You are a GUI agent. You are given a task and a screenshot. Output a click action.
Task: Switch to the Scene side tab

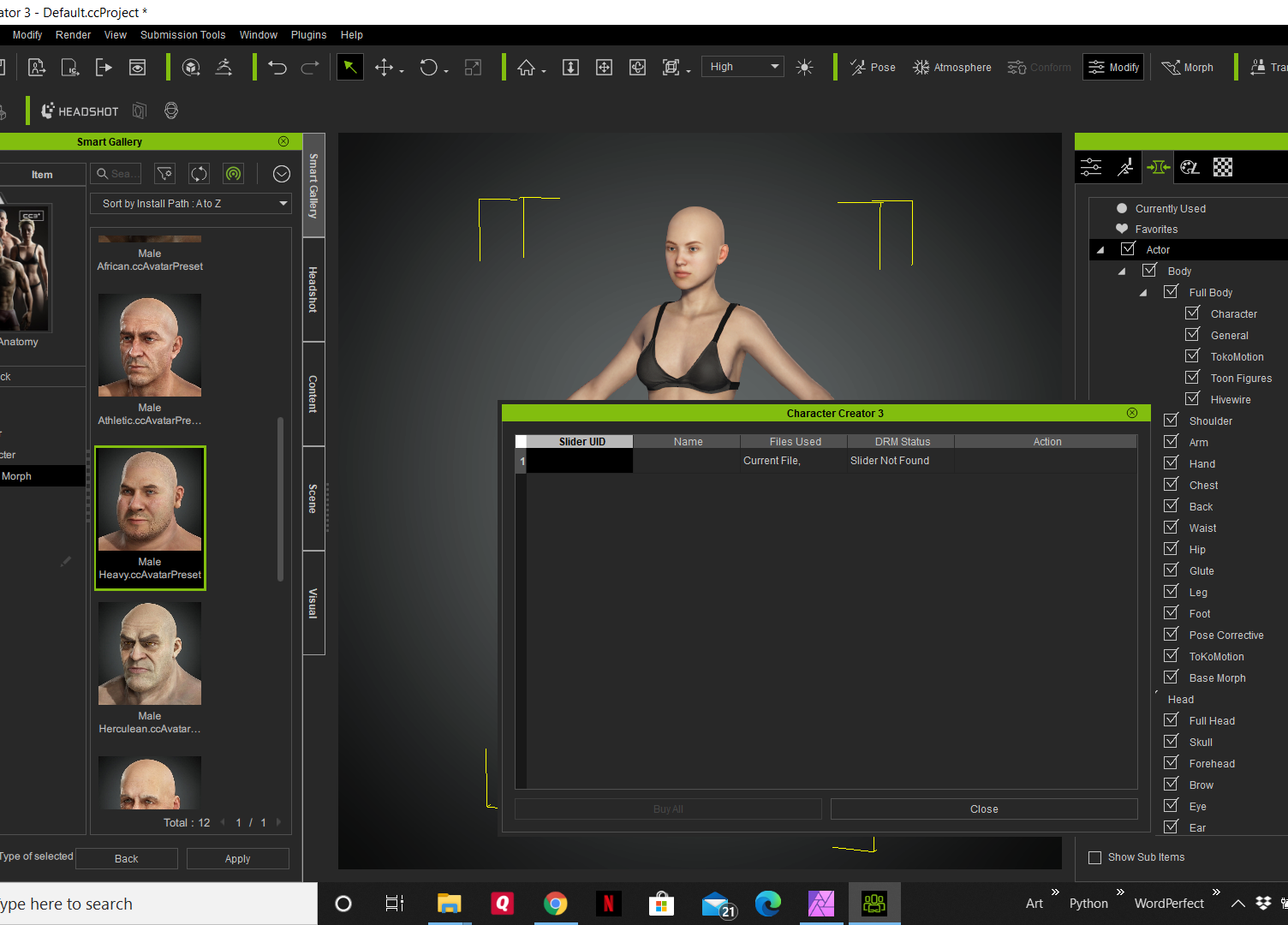coord(313,498)
